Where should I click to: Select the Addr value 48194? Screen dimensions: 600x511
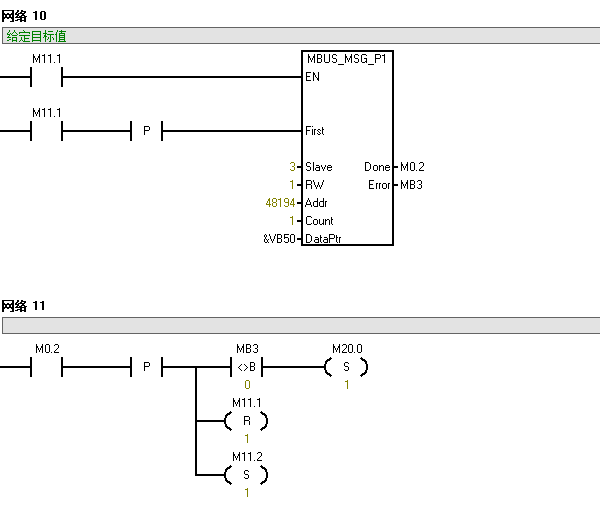280,203
